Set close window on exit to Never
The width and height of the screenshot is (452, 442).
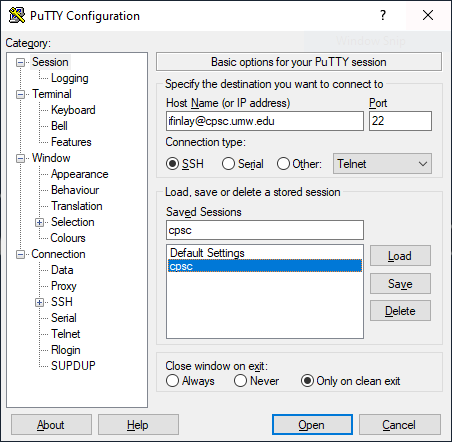240,381
